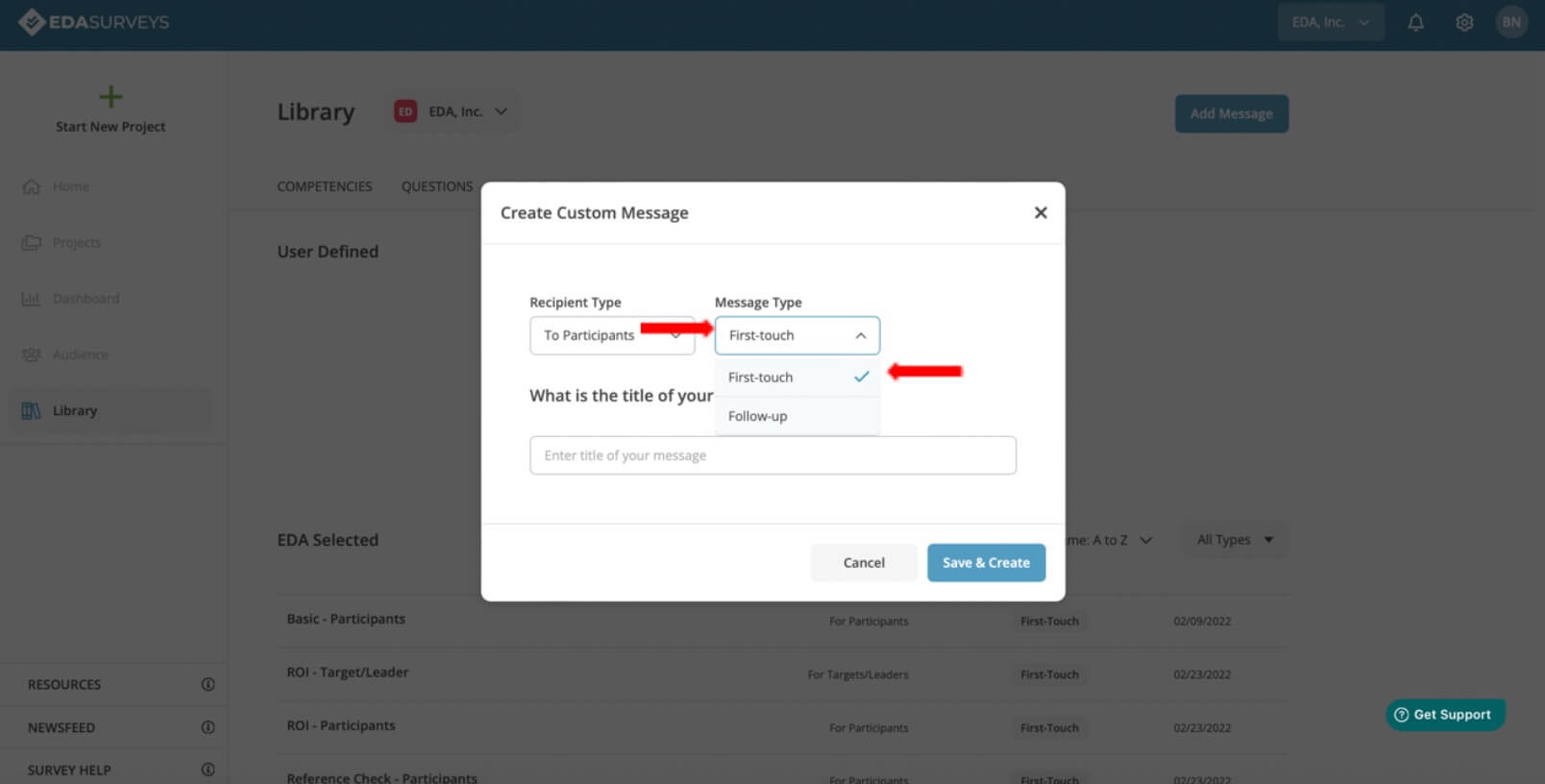
Task: Open the SURVEY HELP section
Action: [69, 770]
